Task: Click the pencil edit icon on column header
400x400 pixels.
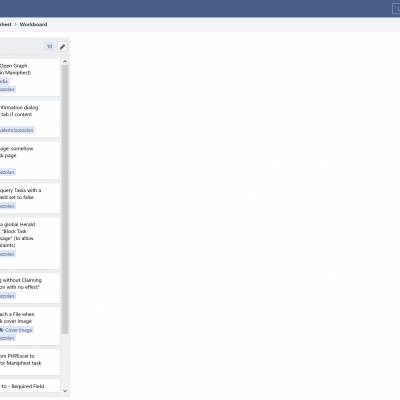Action: (62, 47)
